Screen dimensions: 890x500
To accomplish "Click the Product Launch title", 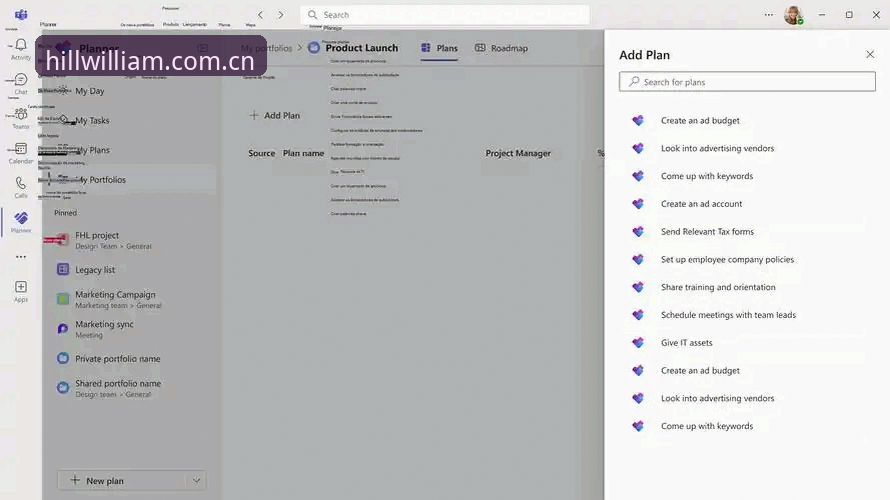I will (362, 48).
